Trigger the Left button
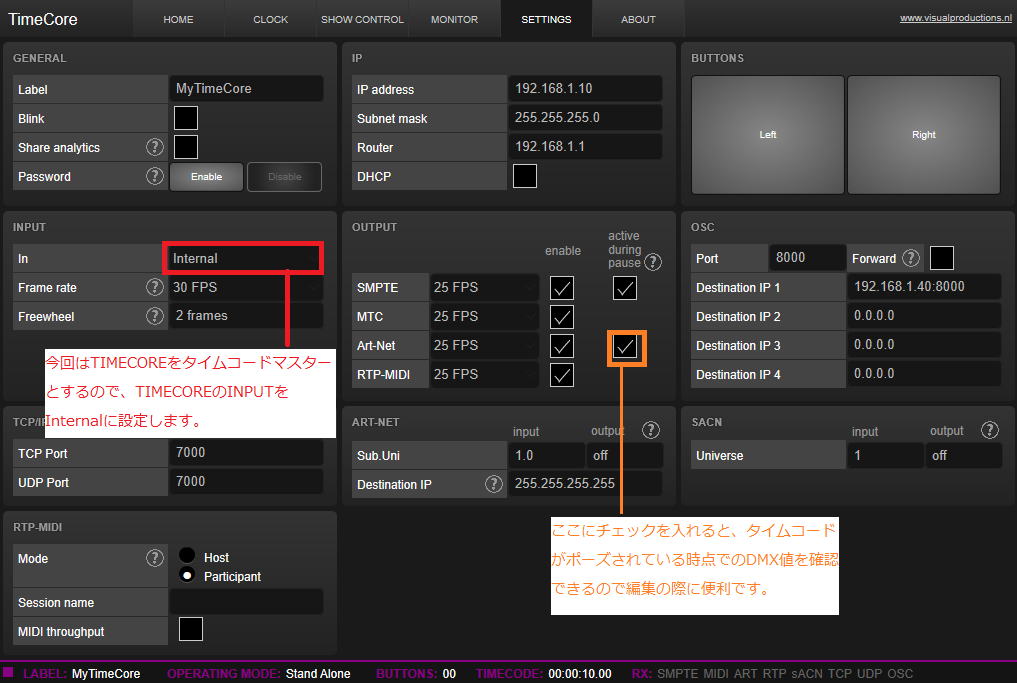The height and width of the screenshot is (683, 1017). [768, 135]
